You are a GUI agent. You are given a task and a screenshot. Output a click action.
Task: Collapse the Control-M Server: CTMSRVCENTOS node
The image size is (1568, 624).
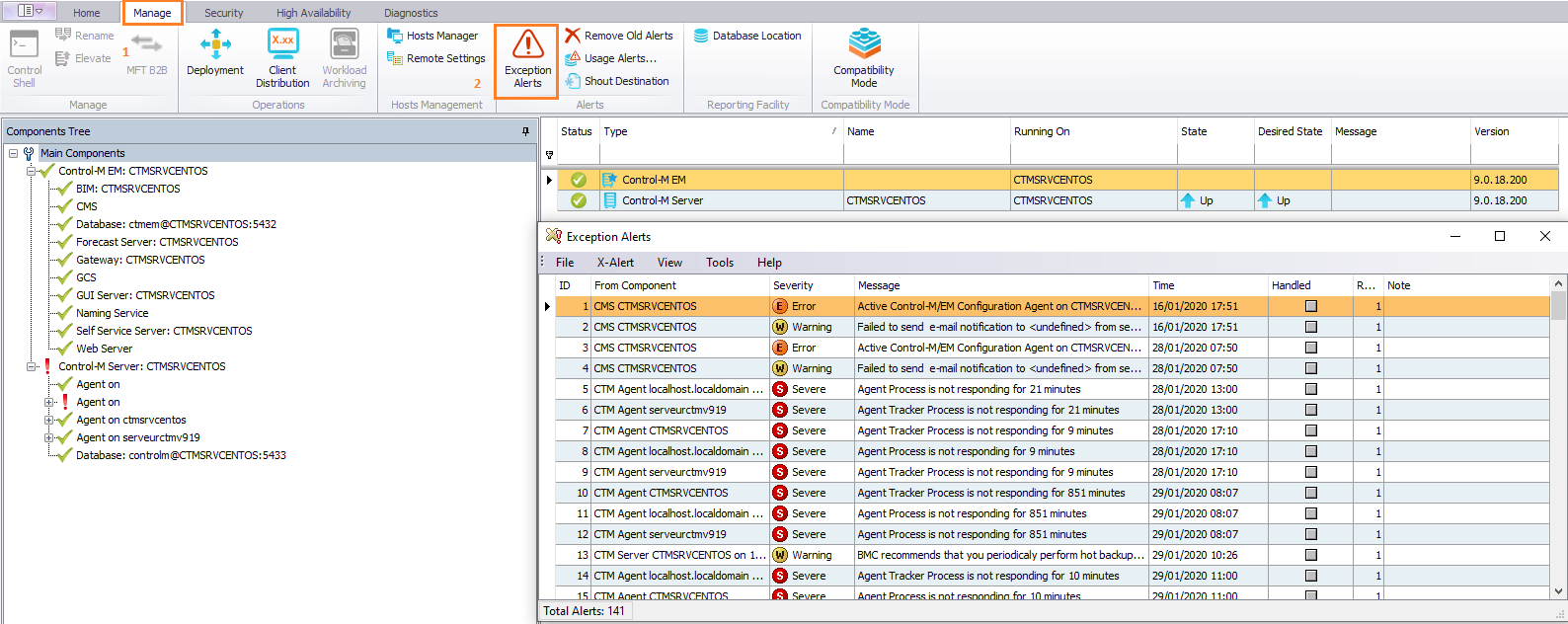coord(31,366)
